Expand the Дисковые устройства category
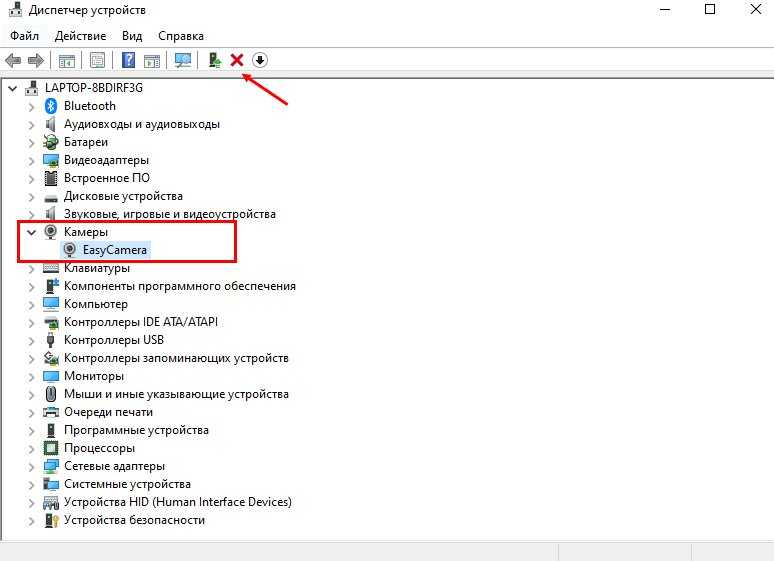 click(x=31, y=197)
